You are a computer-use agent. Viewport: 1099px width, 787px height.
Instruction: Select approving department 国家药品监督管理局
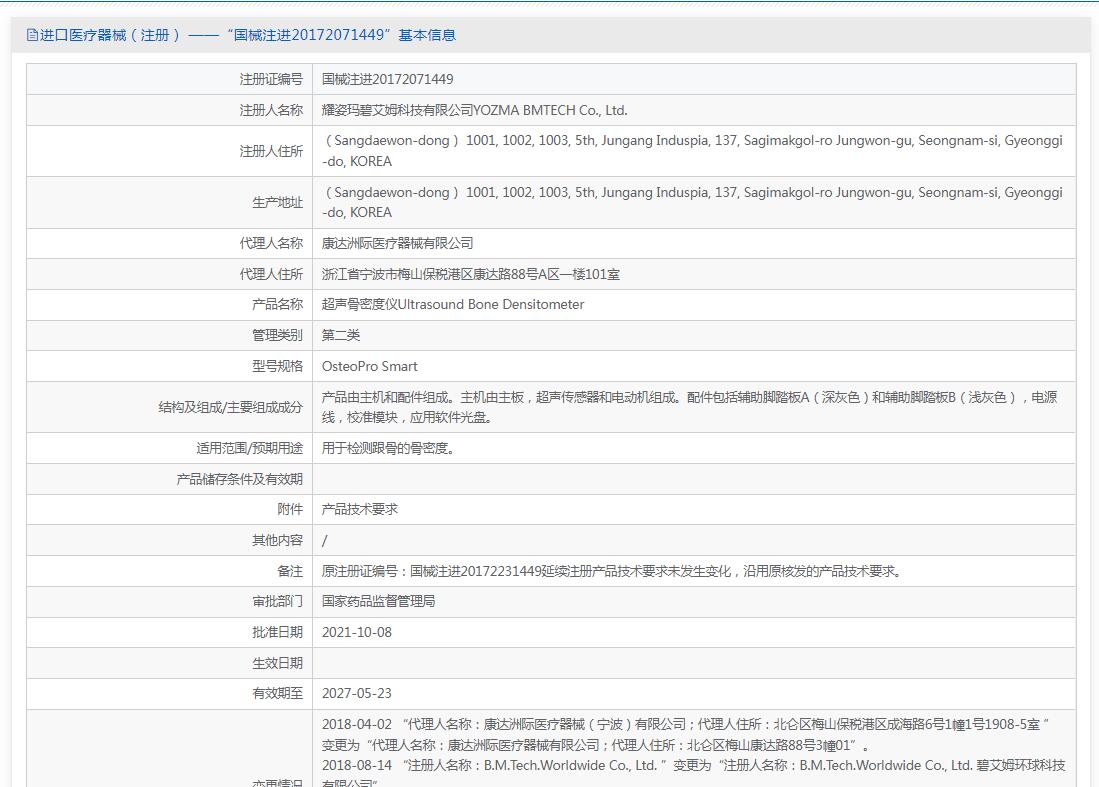point(378,602)
